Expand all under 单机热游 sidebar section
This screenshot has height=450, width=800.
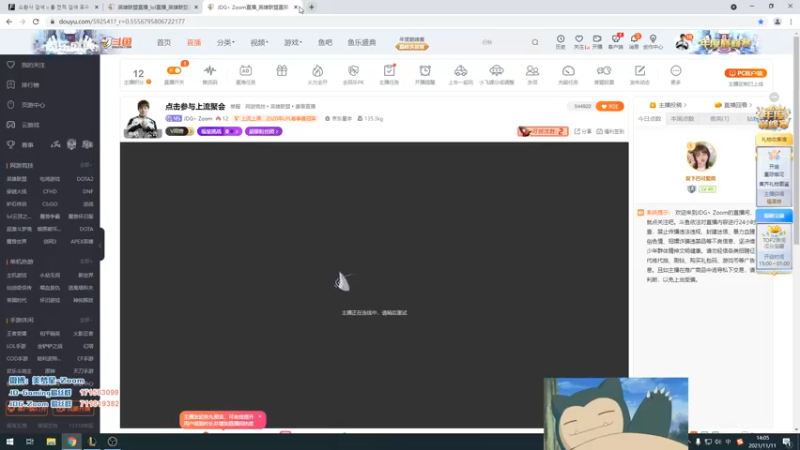[86, 261]
